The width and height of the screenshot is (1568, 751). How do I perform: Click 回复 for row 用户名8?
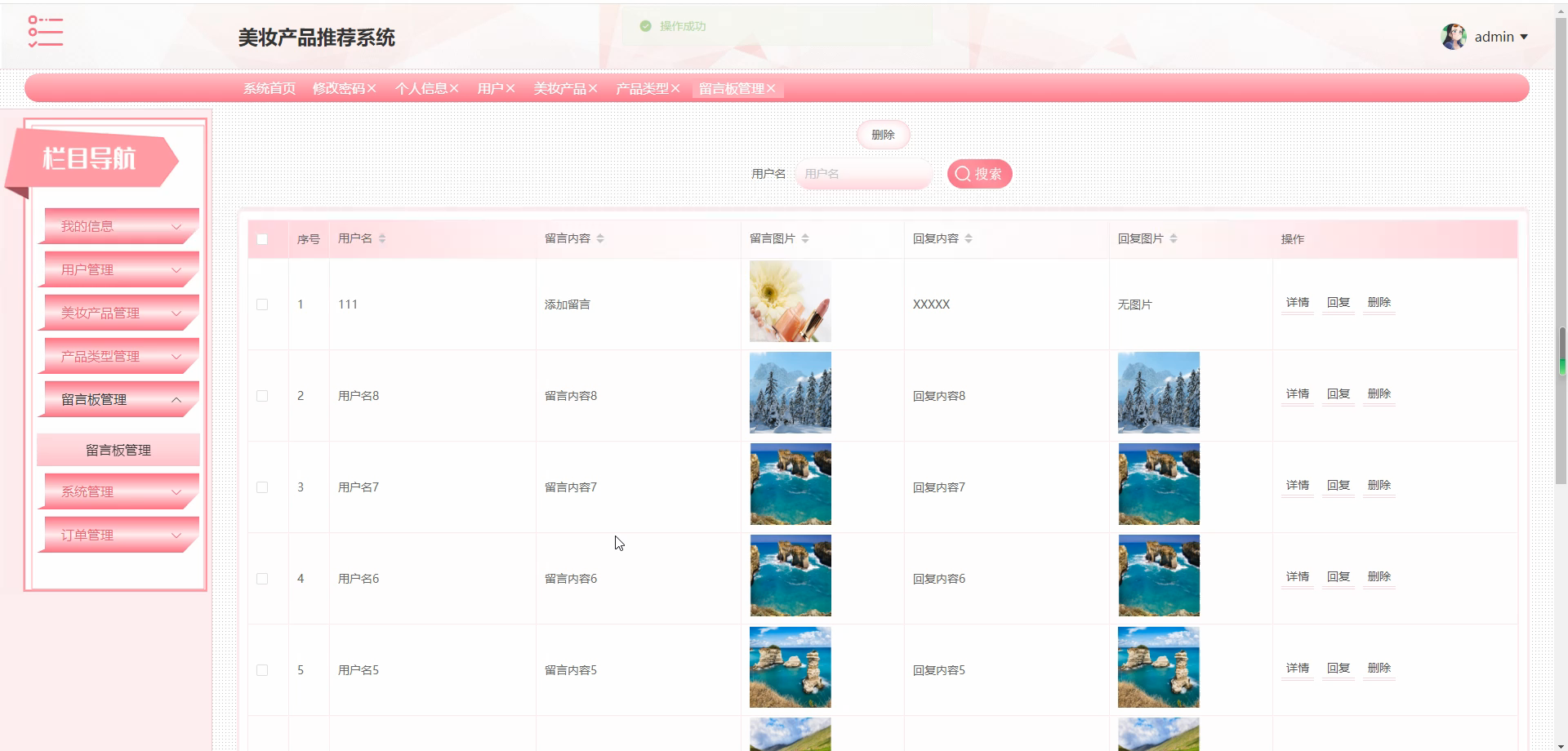tap(1339, 394)
